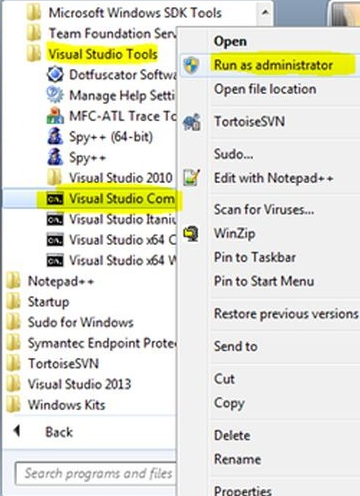
Task: Click the Notepad++ icon beside Edit with Notepad++
Action: (191, 178)
